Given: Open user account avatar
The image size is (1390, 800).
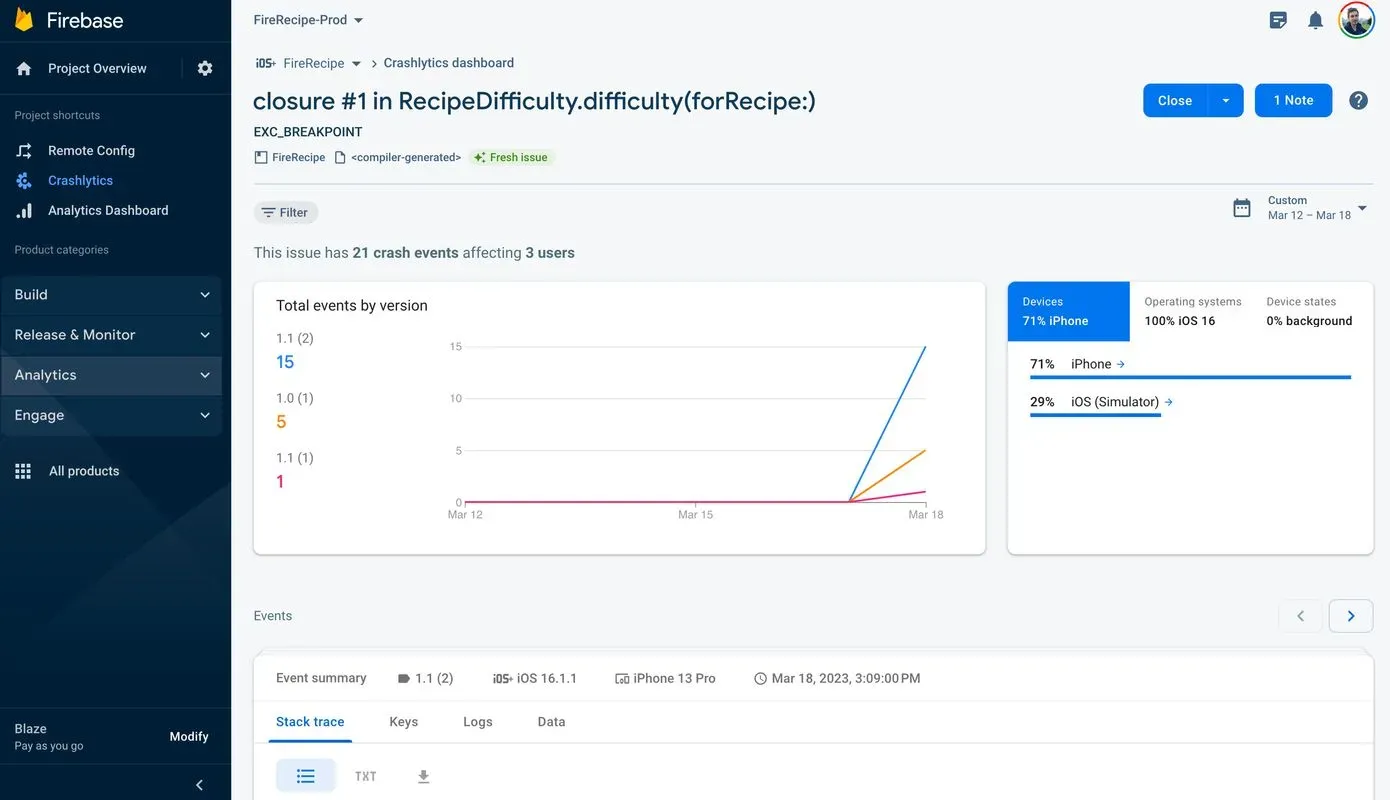Looking at the screenshot, I should click(1356, 20).
